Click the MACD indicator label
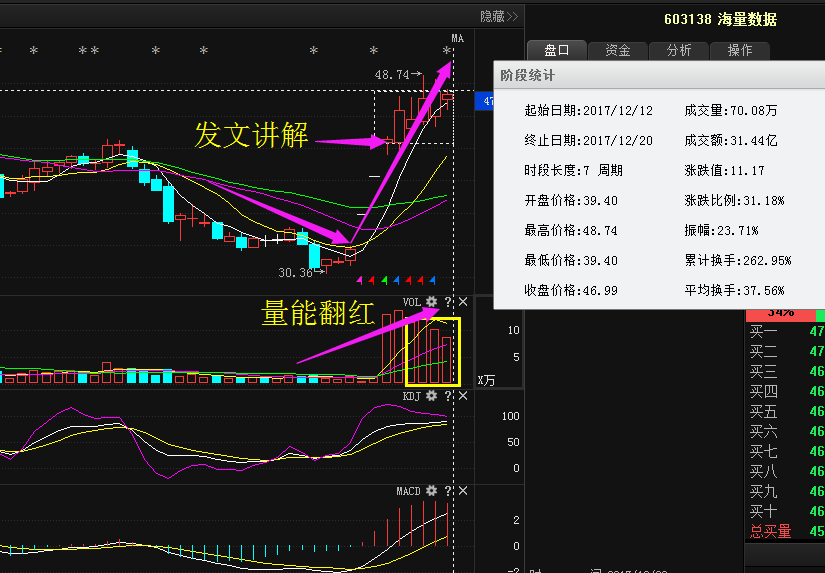Screen dimensions: 825x573 pos(408,491)
